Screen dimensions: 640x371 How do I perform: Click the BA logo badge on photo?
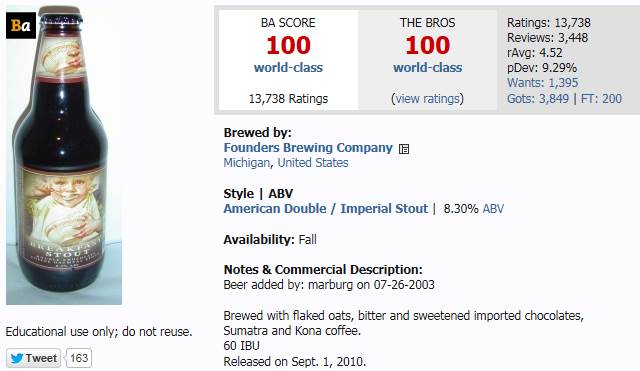pyautogui.click(x=21, y=26)
